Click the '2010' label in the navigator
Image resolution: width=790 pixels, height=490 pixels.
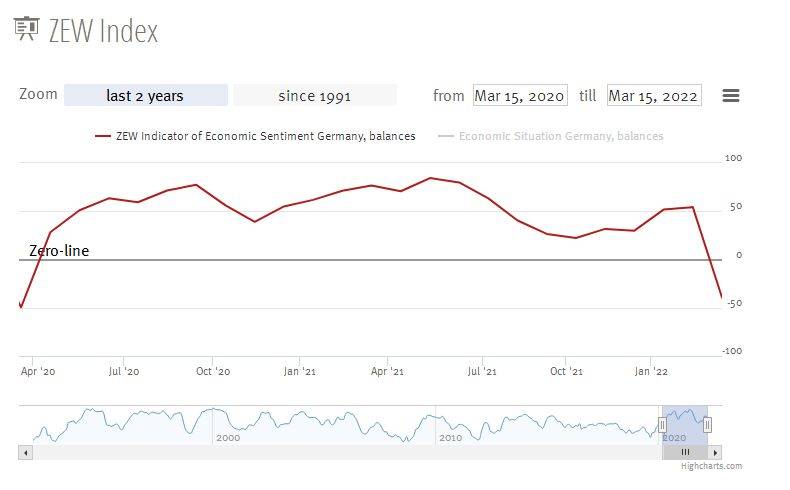450,438
